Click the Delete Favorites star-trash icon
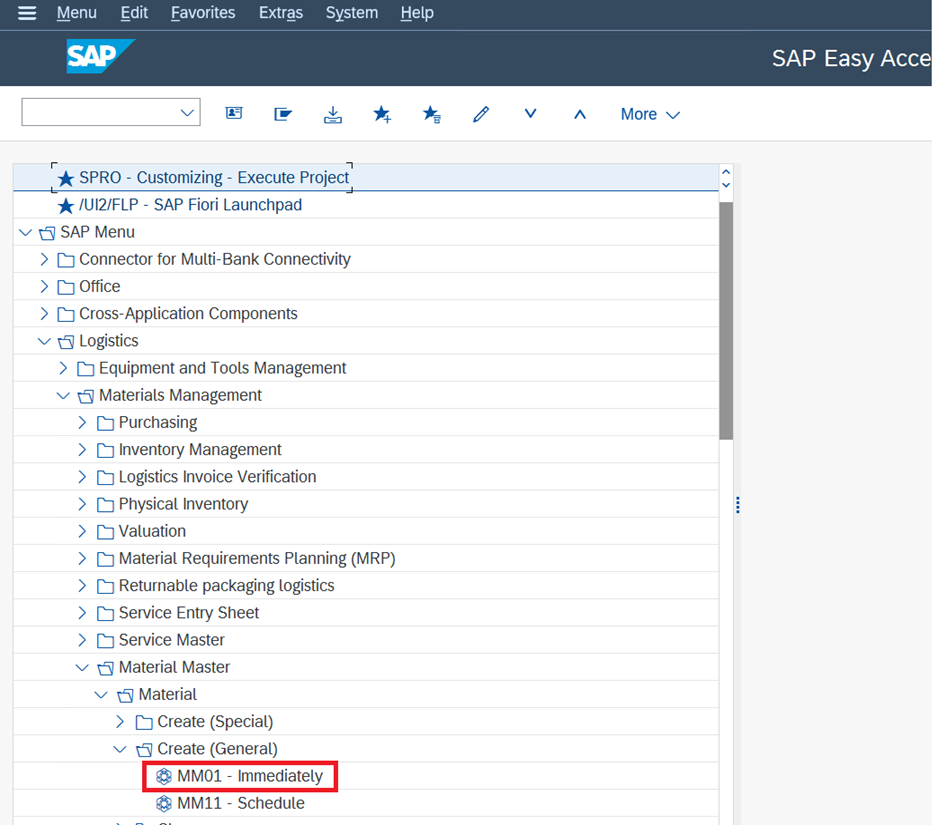 click(431, 114)
